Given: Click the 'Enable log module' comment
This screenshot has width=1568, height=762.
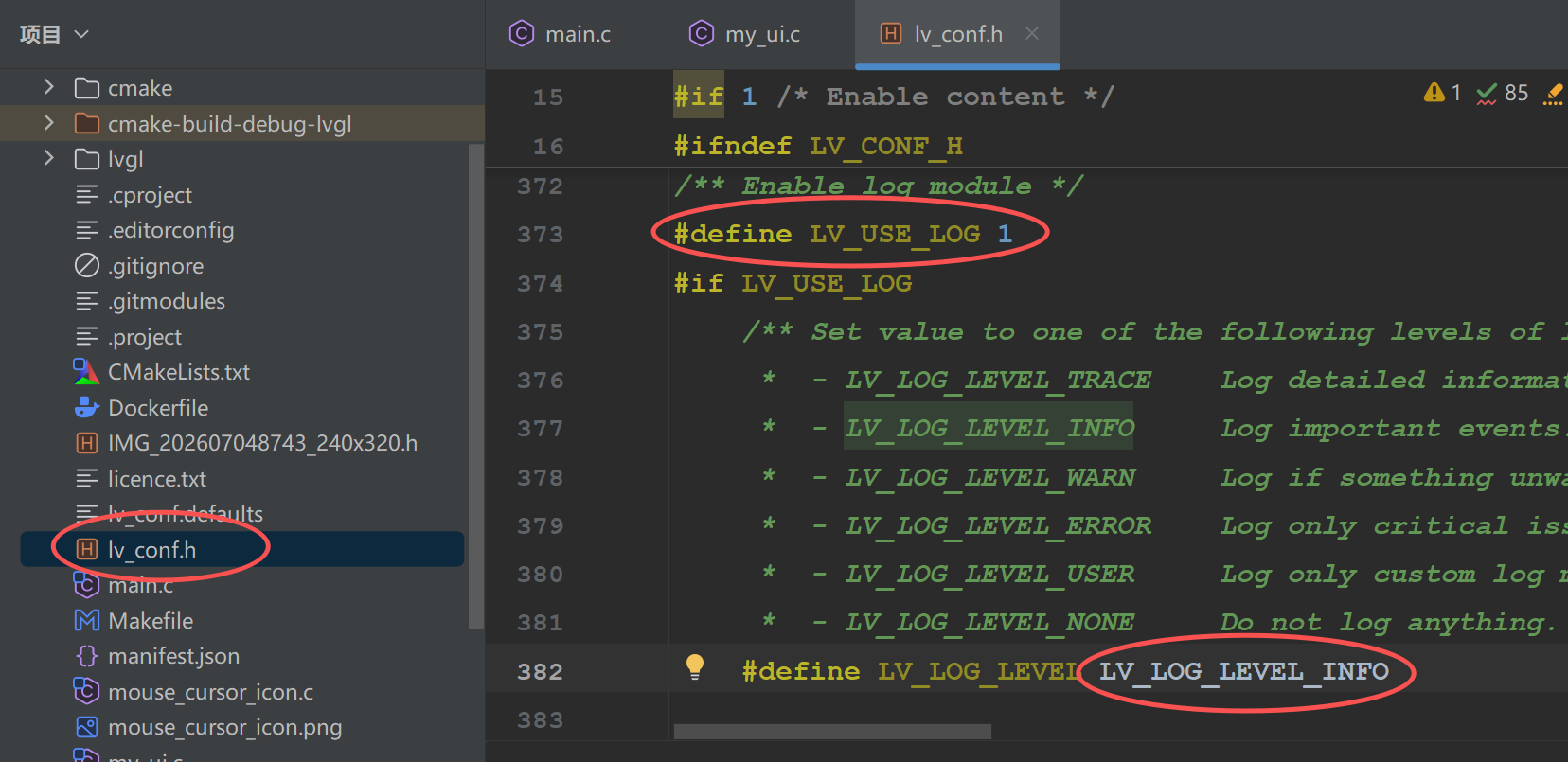Looking at the screenshot, I should 878,186.
